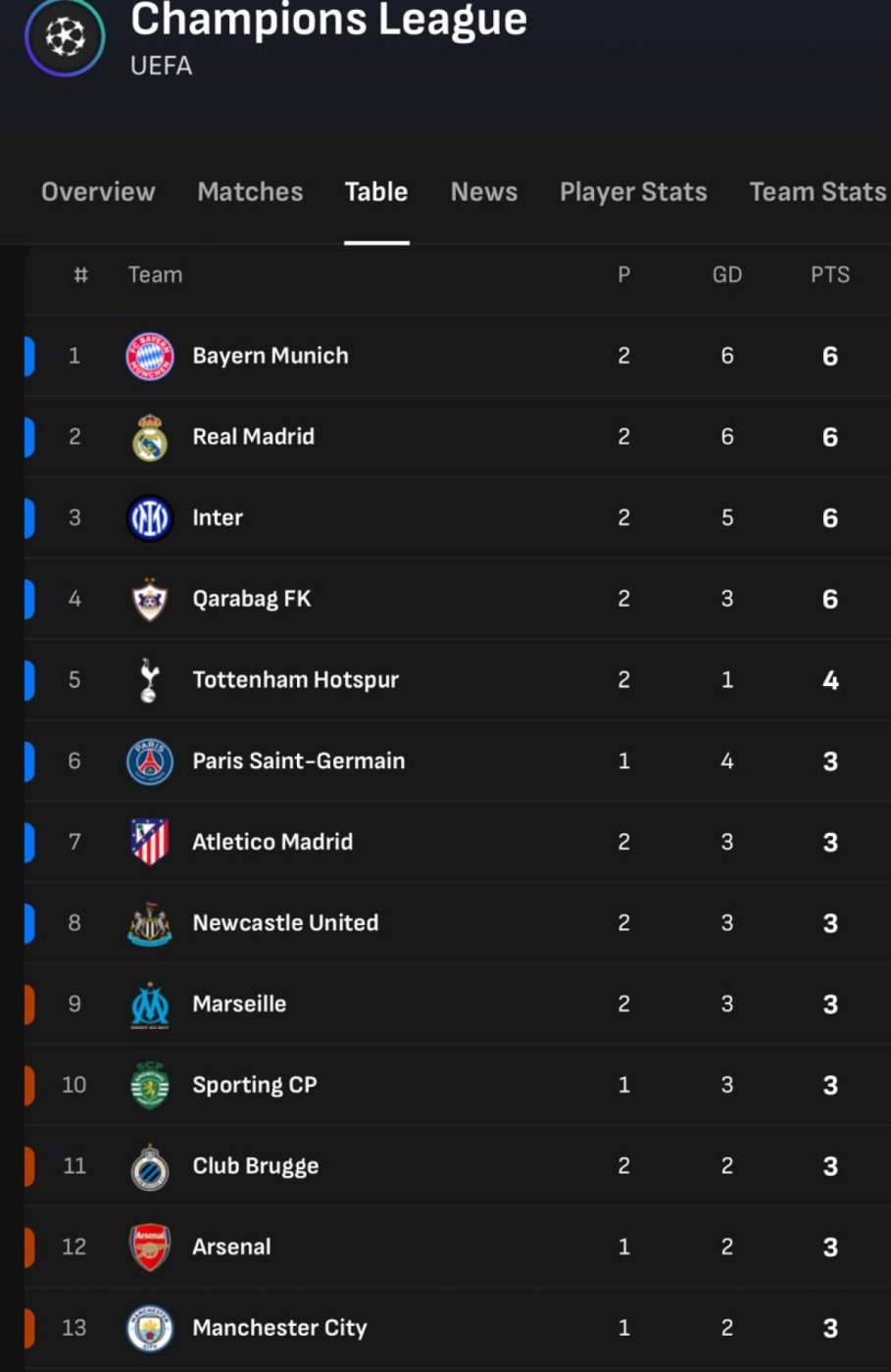Click the Inter club crest
This screenshot has width=891, height=1372.
pyautogui.click(x=150, y=518)
